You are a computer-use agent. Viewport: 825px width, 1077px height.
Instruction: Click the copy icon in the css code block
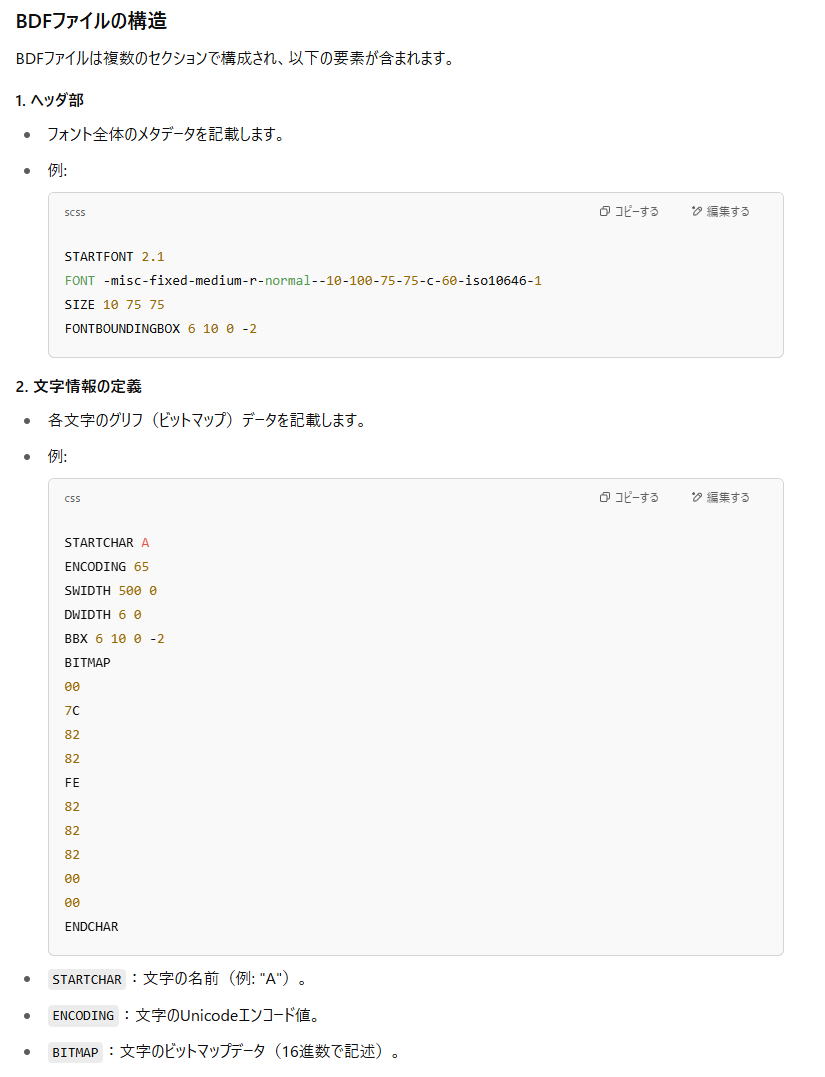[604, 497]
